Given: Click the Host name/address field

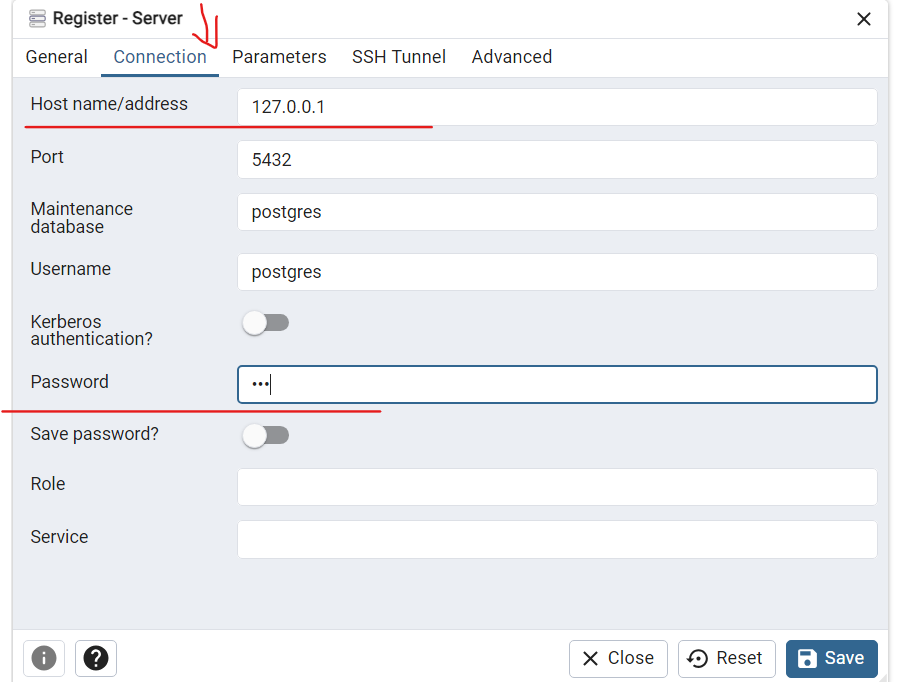Looking at the screenshot, I should [557, 107].
